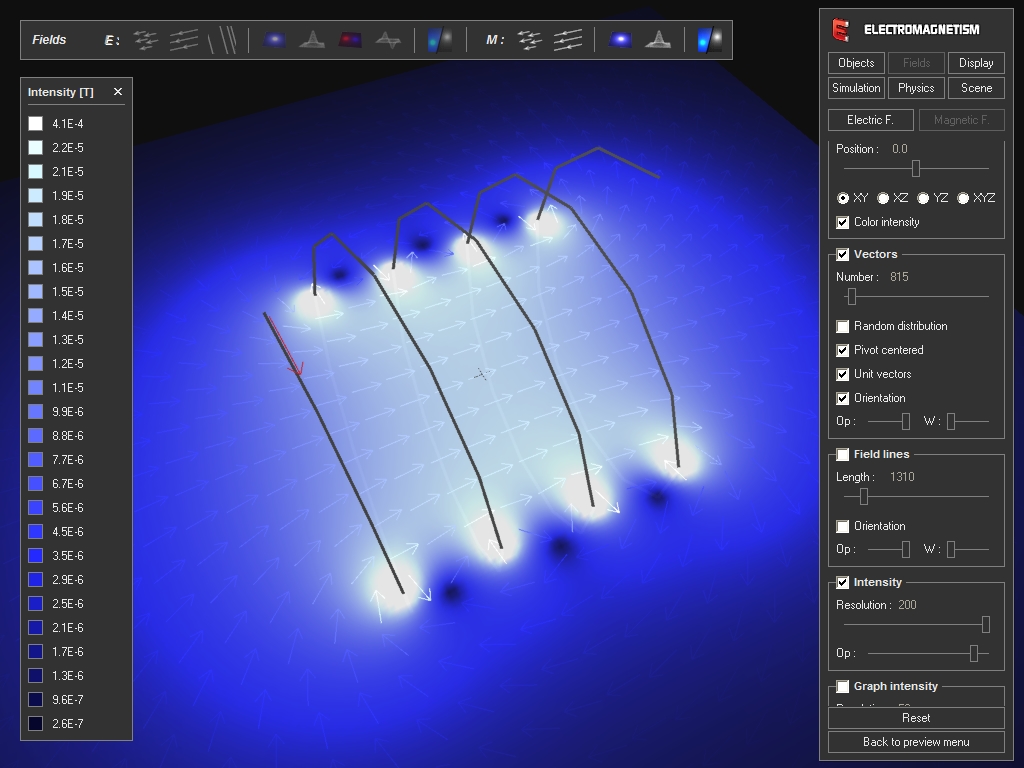The width and height of the screenshot is (1024, 768).
Task: Enable the Random distribution checkbox
Action: (x=843, y=326)
